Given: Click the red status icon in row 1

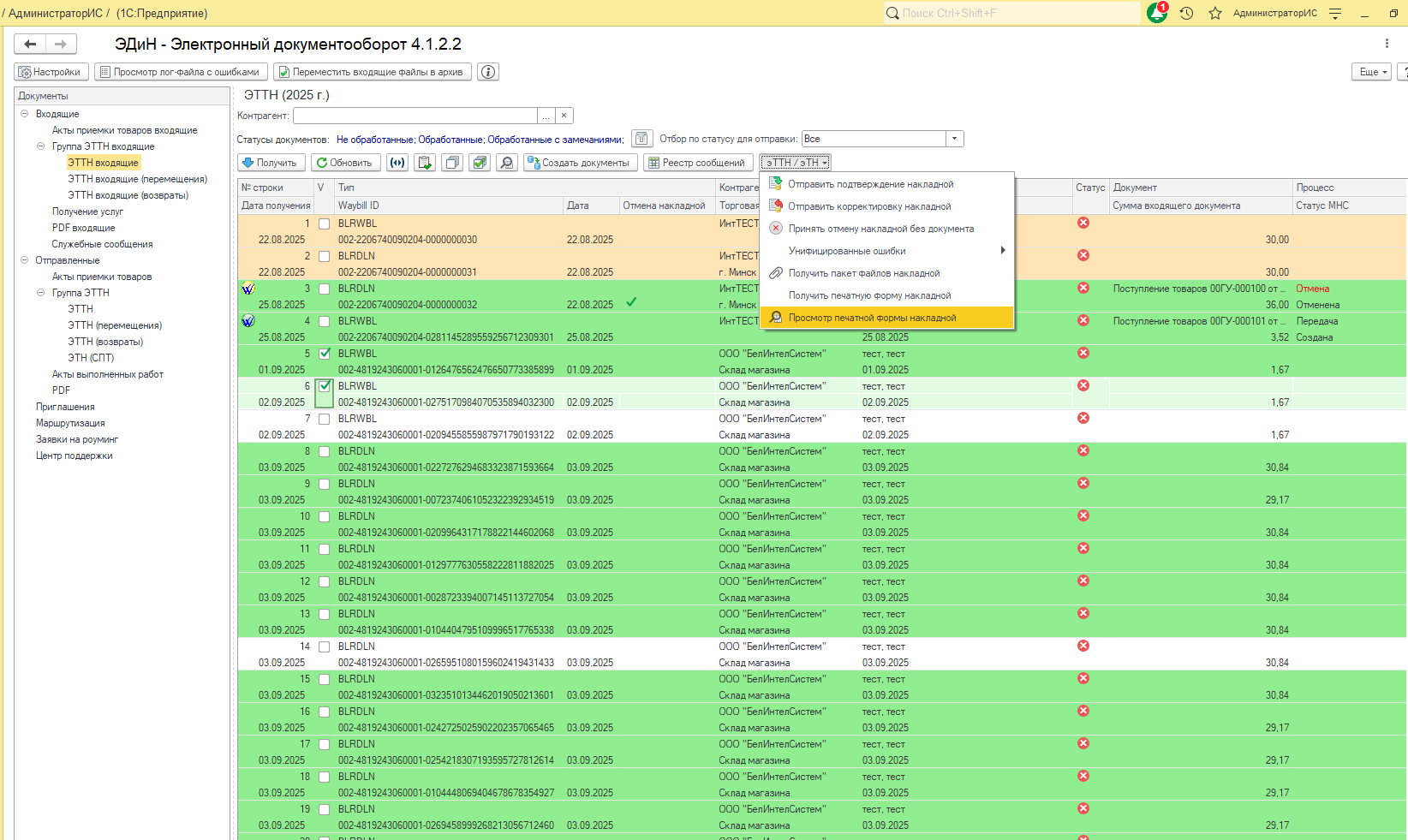Looking at the screenshot, I should point(1083,223).
